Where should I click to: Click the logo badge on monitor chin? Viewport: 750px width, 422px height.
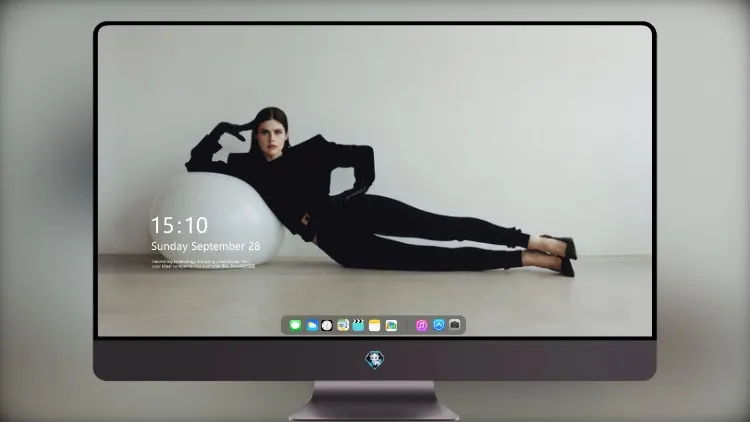375,360
